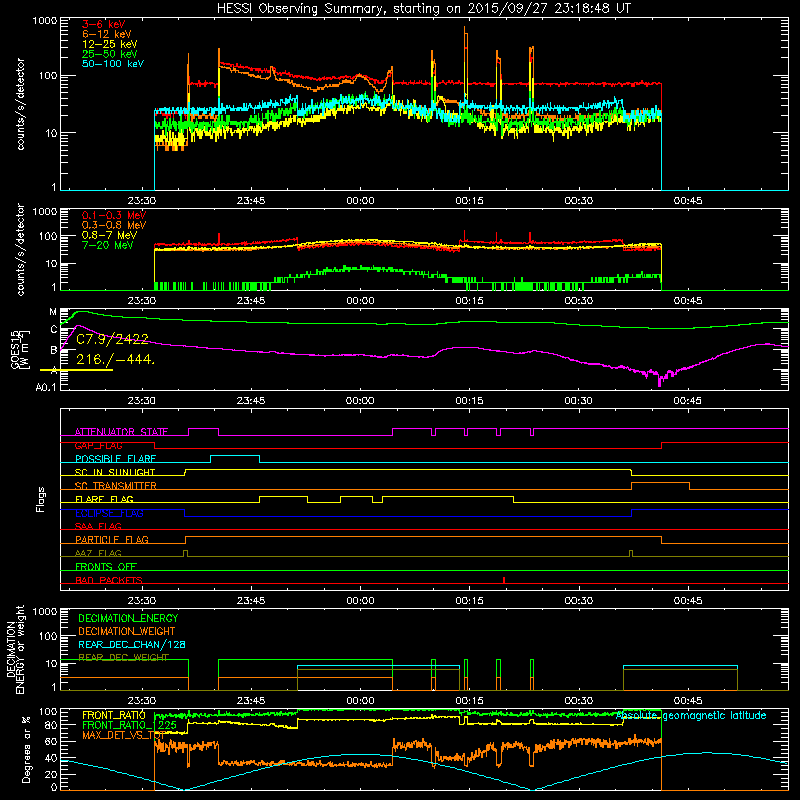
Task: Click the 'REAR_DEC_CHAN/128' legend label
Action: coord(132,644)
